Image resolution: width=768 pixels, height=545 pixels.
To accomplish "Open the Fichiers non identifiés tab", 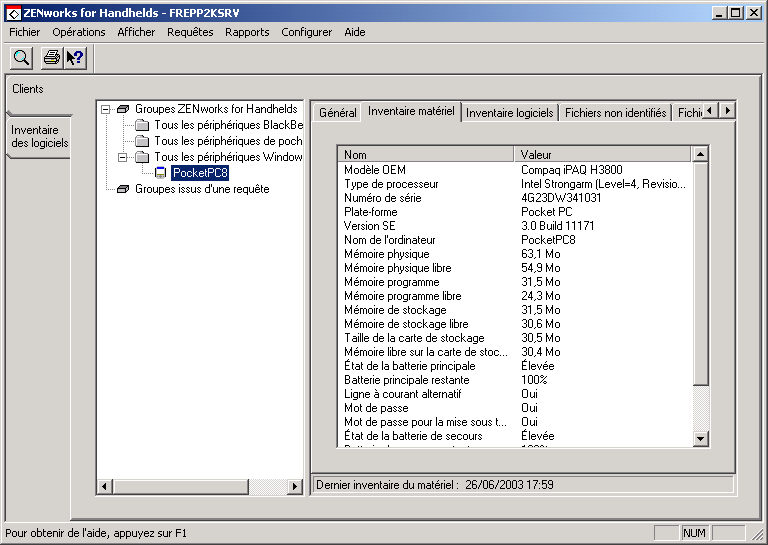I will tap(615, 113).
